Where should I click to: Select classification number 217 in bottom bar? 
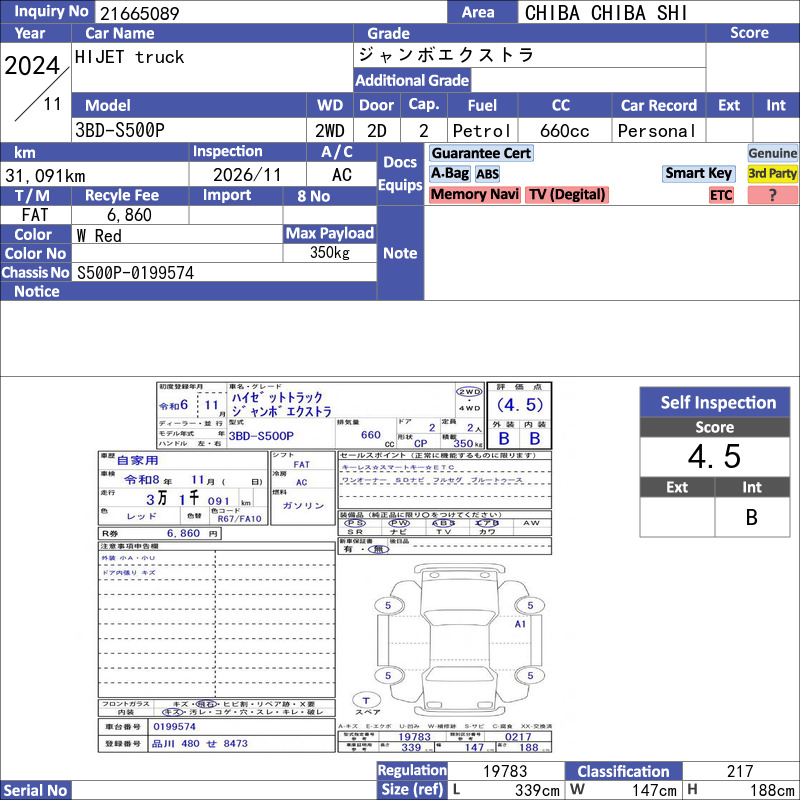[x=740, y=771]
